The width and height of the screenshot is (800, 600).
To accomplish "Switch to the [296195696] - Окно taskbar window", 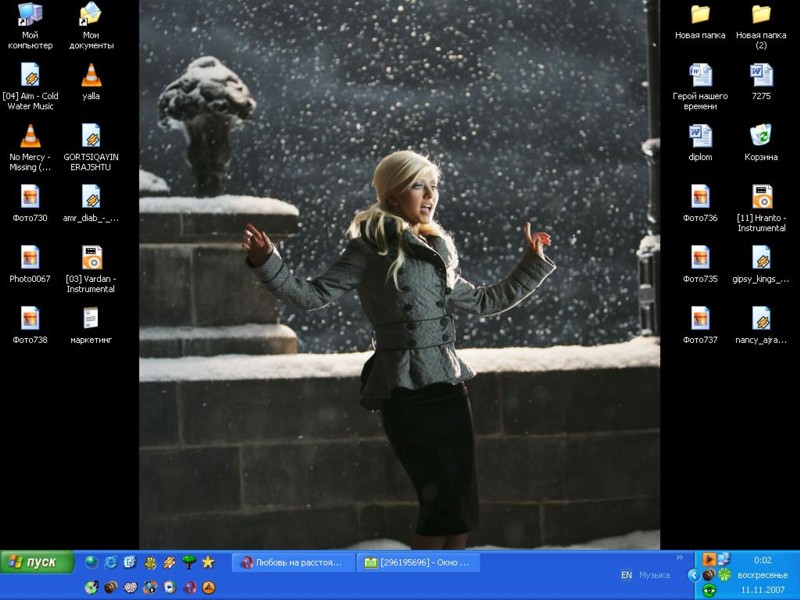I will (419, 562).
